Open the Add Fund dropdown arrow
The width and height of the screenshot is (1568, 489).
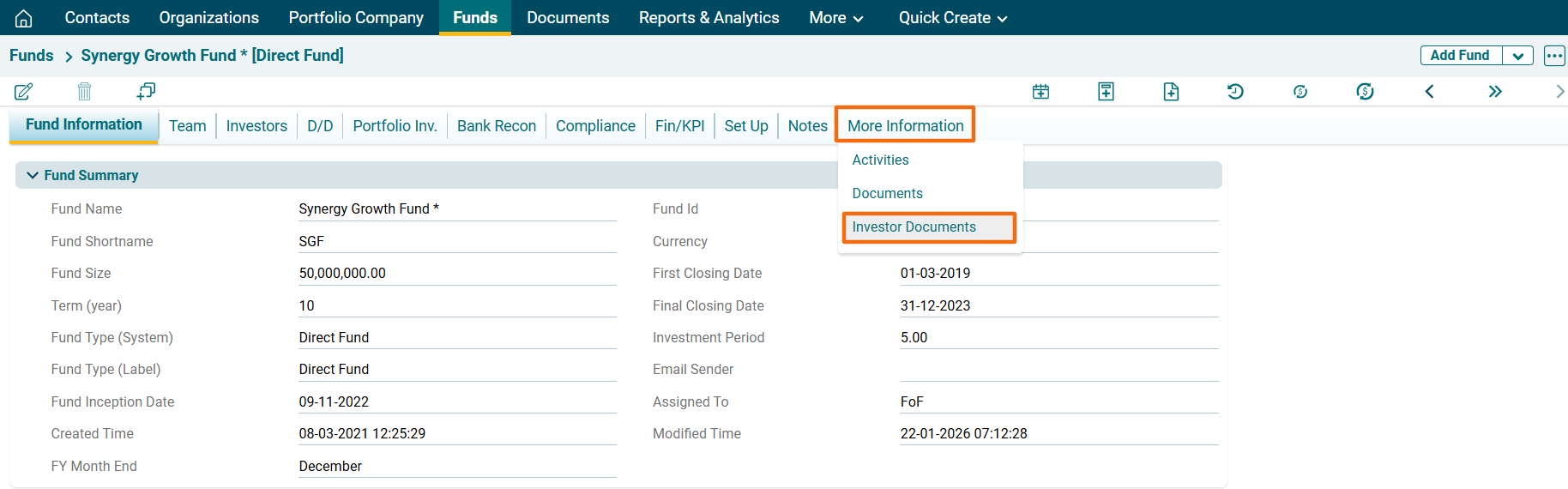tap(1517, 56)
